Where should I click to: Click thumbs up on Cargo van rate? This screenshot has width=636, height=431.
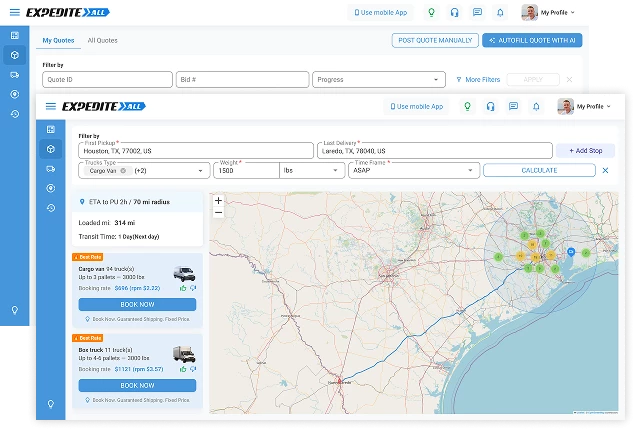(x=182, y=288)
